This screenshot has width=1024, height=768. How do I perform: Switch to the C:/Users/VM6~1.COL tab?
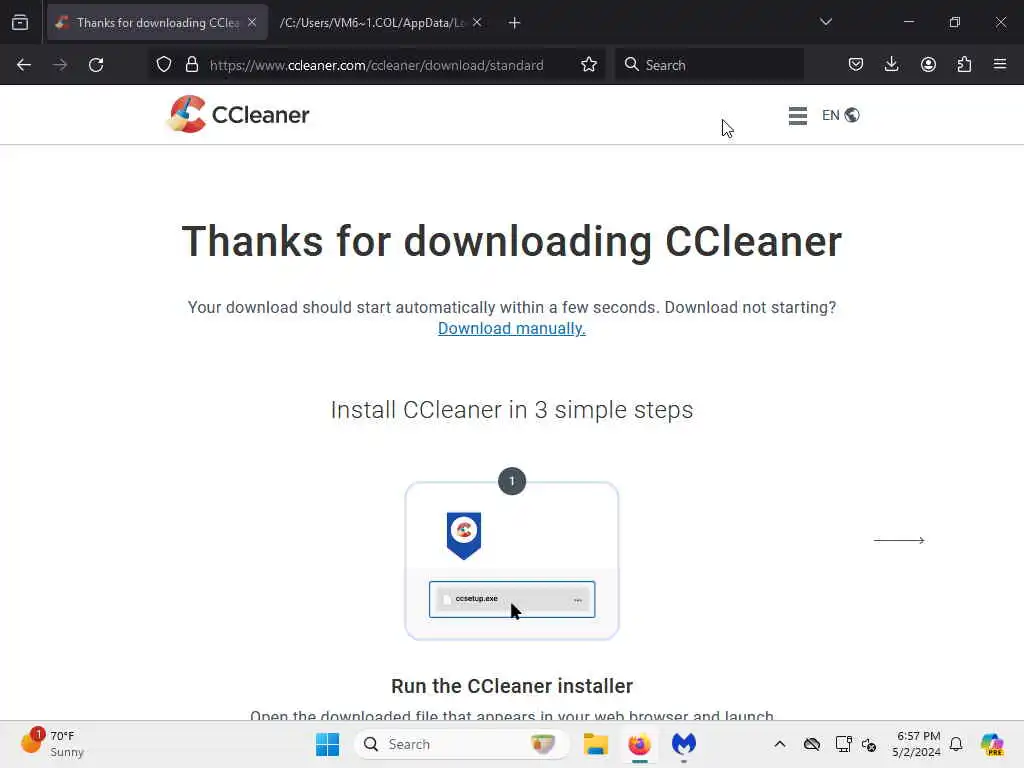[371, 23]
